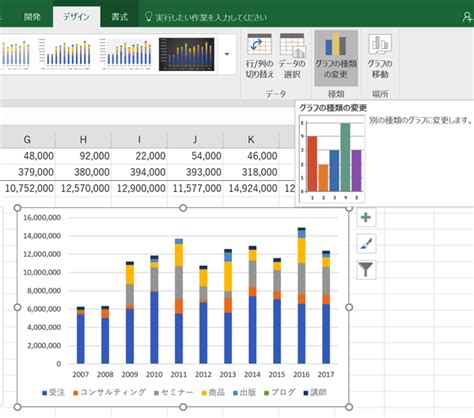Switch to the 書式 (Format) tab
The image size is (474, 418).
(120, 17)
